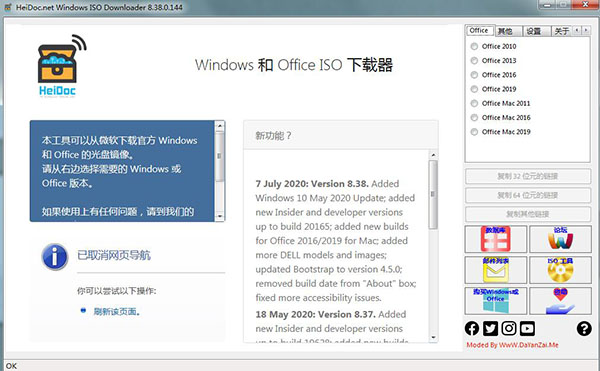Screen dimensions: 600x371
Task: Click the news panel scrollbar thumb
Action: coord(433,195)
